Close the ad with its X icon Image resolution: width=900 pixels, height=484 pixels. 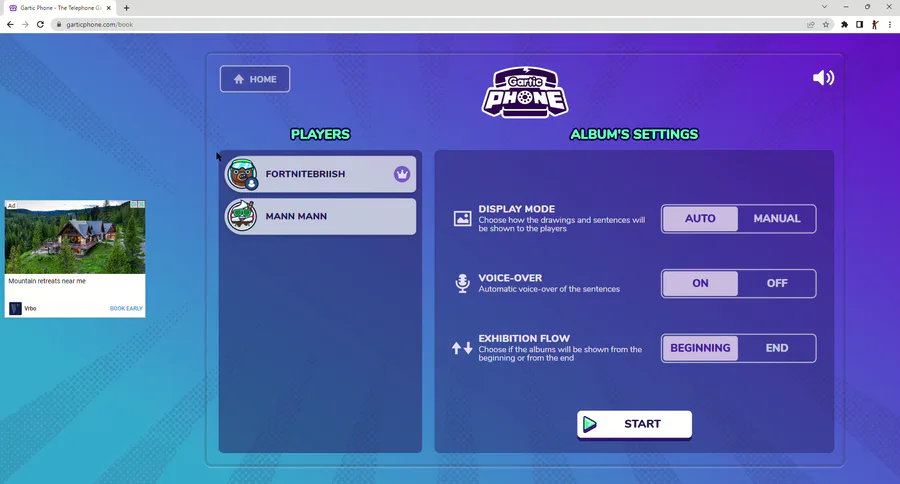tap(141, 204)
